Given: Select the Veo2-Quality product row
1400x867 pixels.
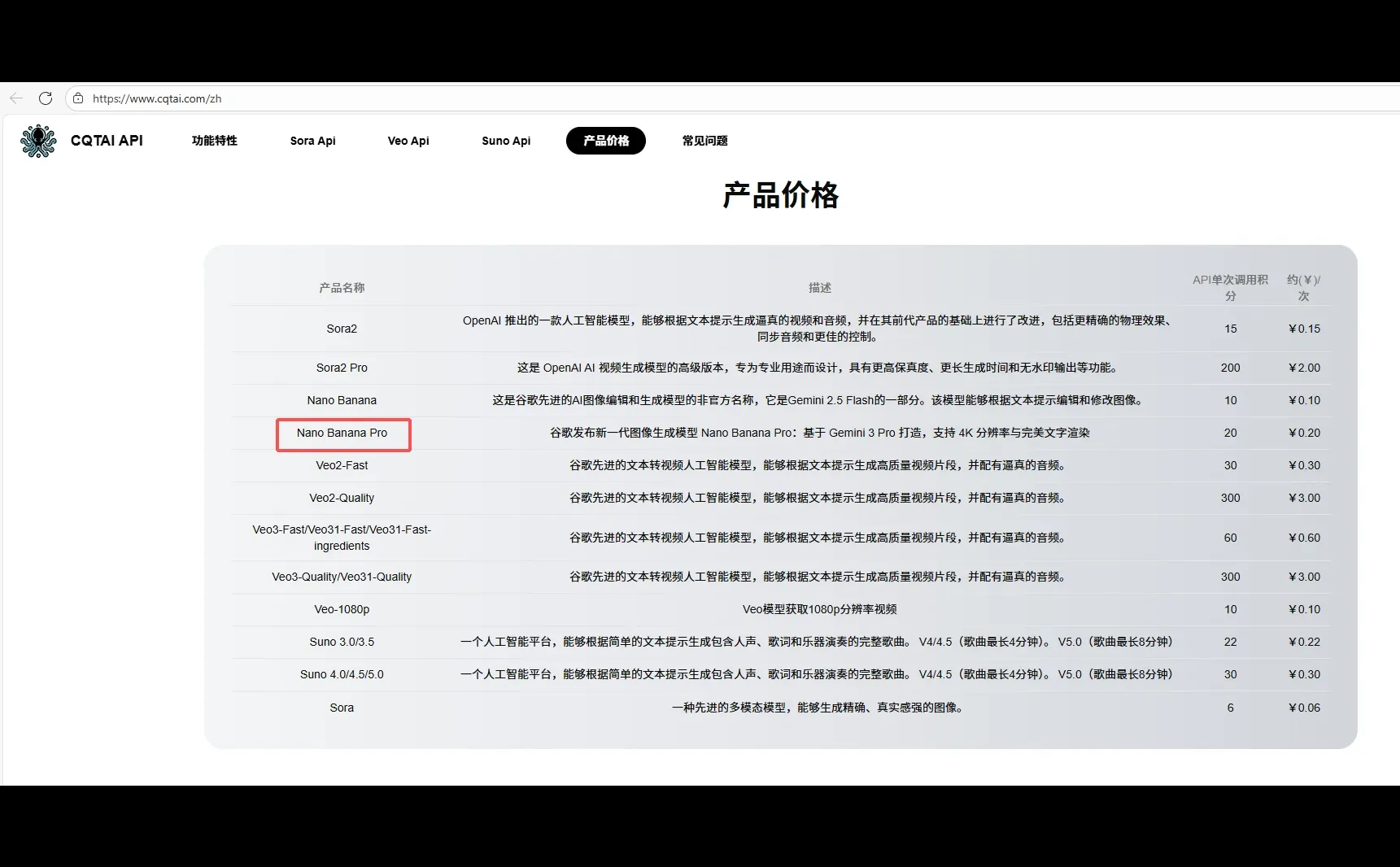Looking at the screenshot, I should click(342, 498).
